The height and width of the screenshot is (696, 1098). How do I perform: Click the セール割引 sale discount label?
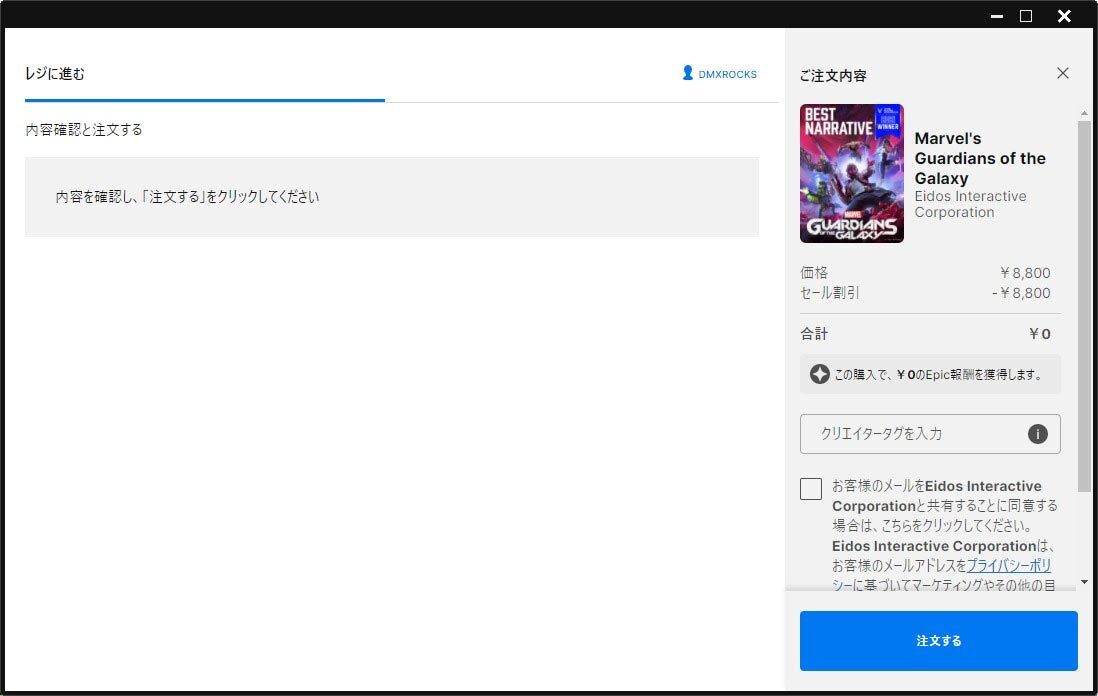coord(830,293)
